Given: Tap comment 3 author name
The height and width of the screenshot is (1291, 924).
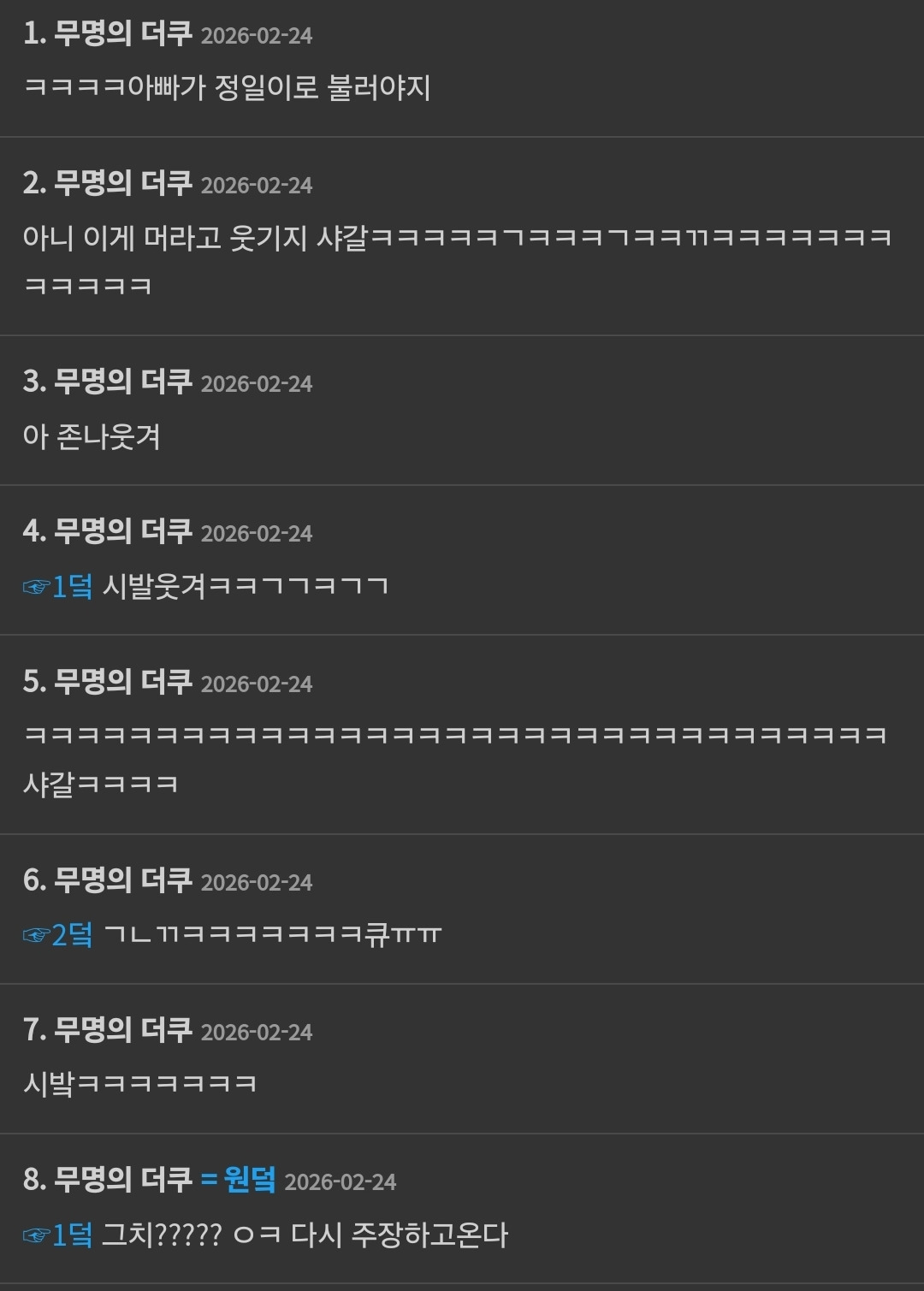Looking at the screenshot, I should (x=123, y=382).
